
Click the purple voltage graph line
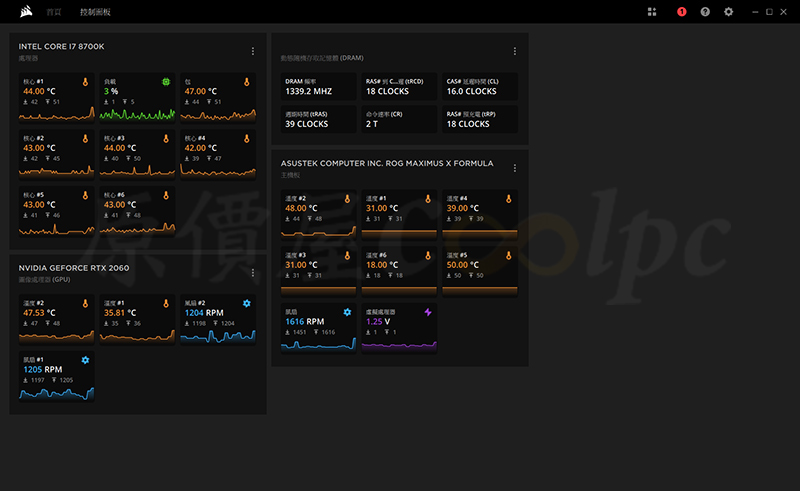pyautogui.click(x=399, y=346)
